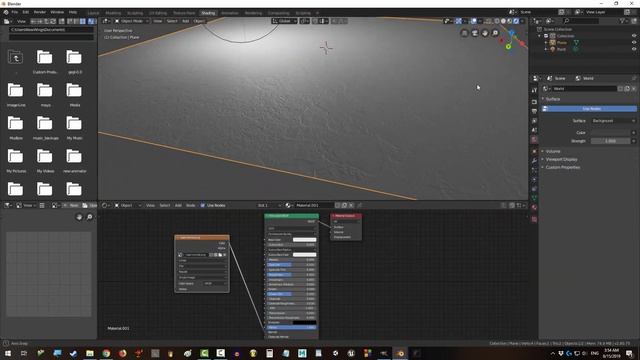Open the Render menu
This screenshot has height=360, width=640.
(40, 12)
